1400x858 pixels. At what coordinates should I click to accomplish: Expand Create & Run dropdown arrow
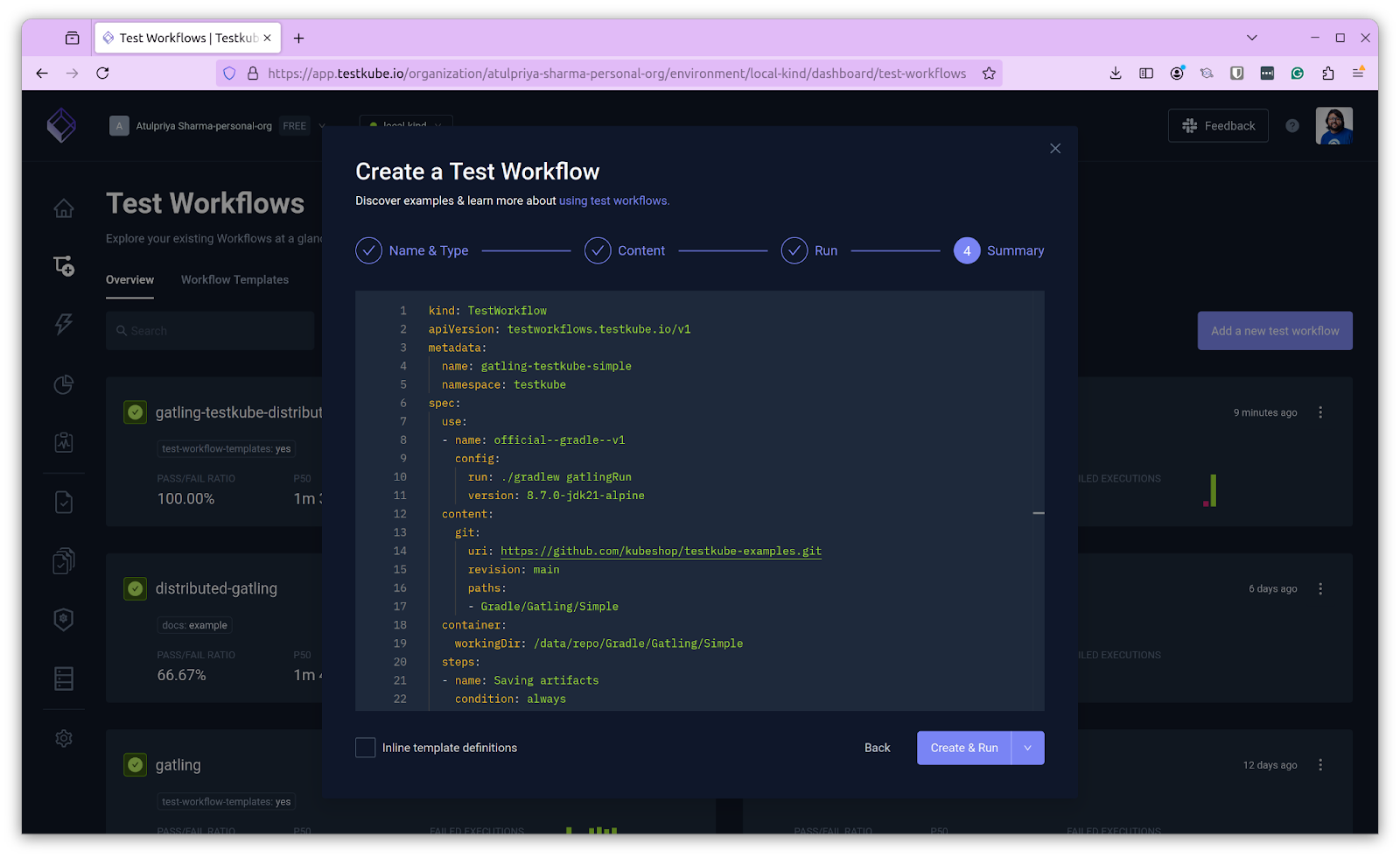[x=1028, y=748]
